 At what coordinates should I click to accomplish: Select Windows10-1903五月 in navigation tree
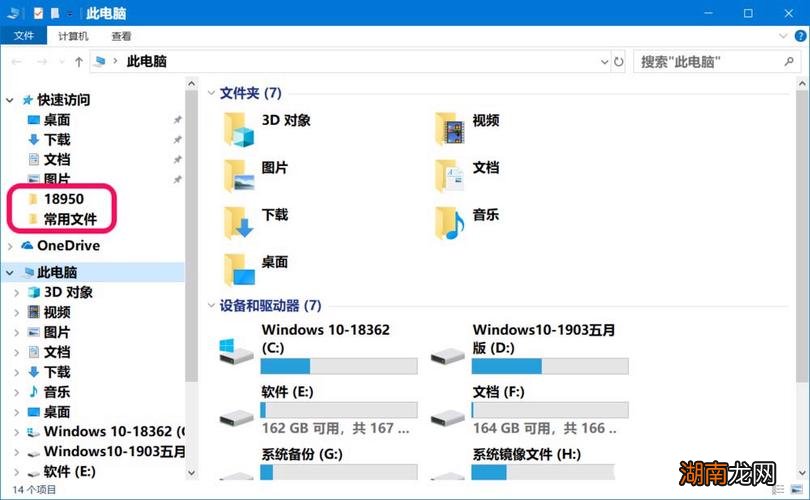(107, 451)
